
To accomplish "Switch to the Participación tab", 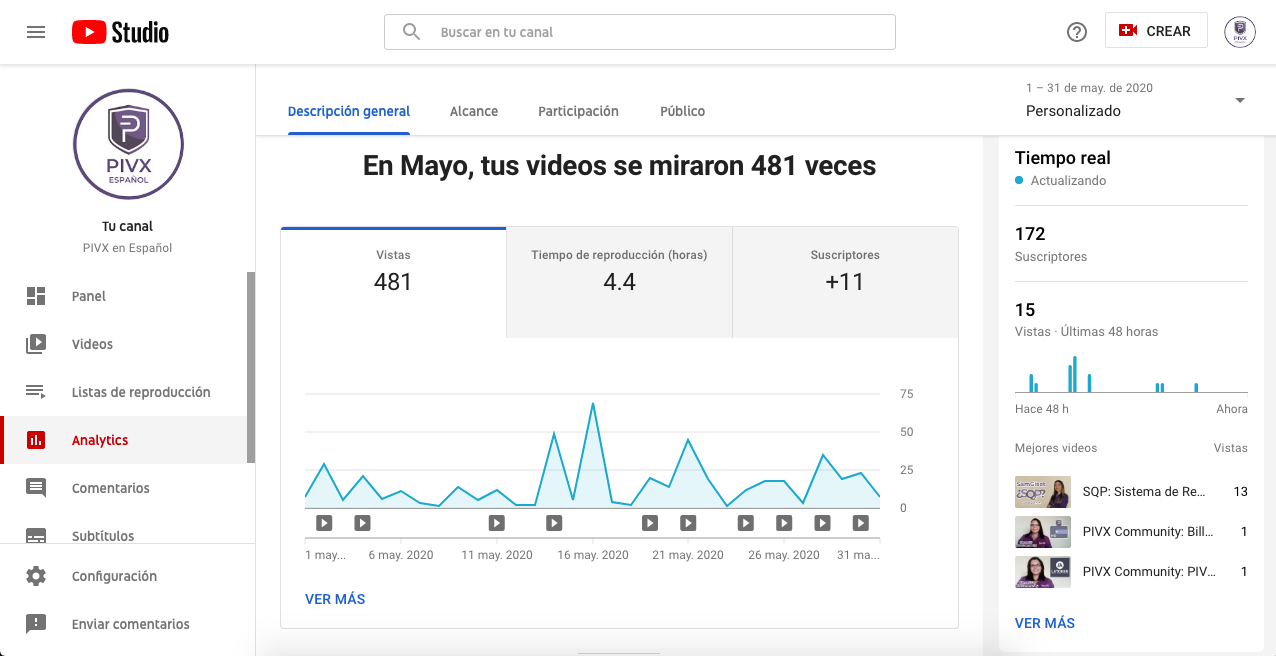I will pos(578,111).
